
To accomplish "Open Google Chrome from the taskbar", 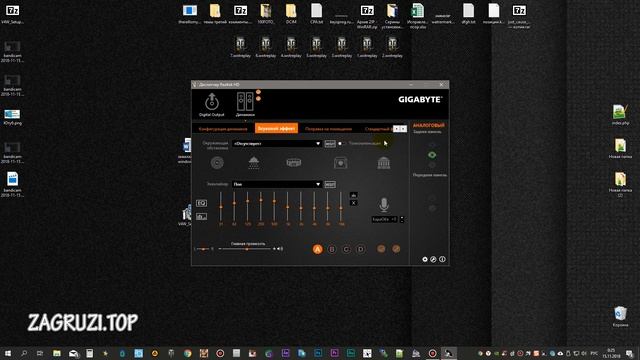I will pos(187,353).
